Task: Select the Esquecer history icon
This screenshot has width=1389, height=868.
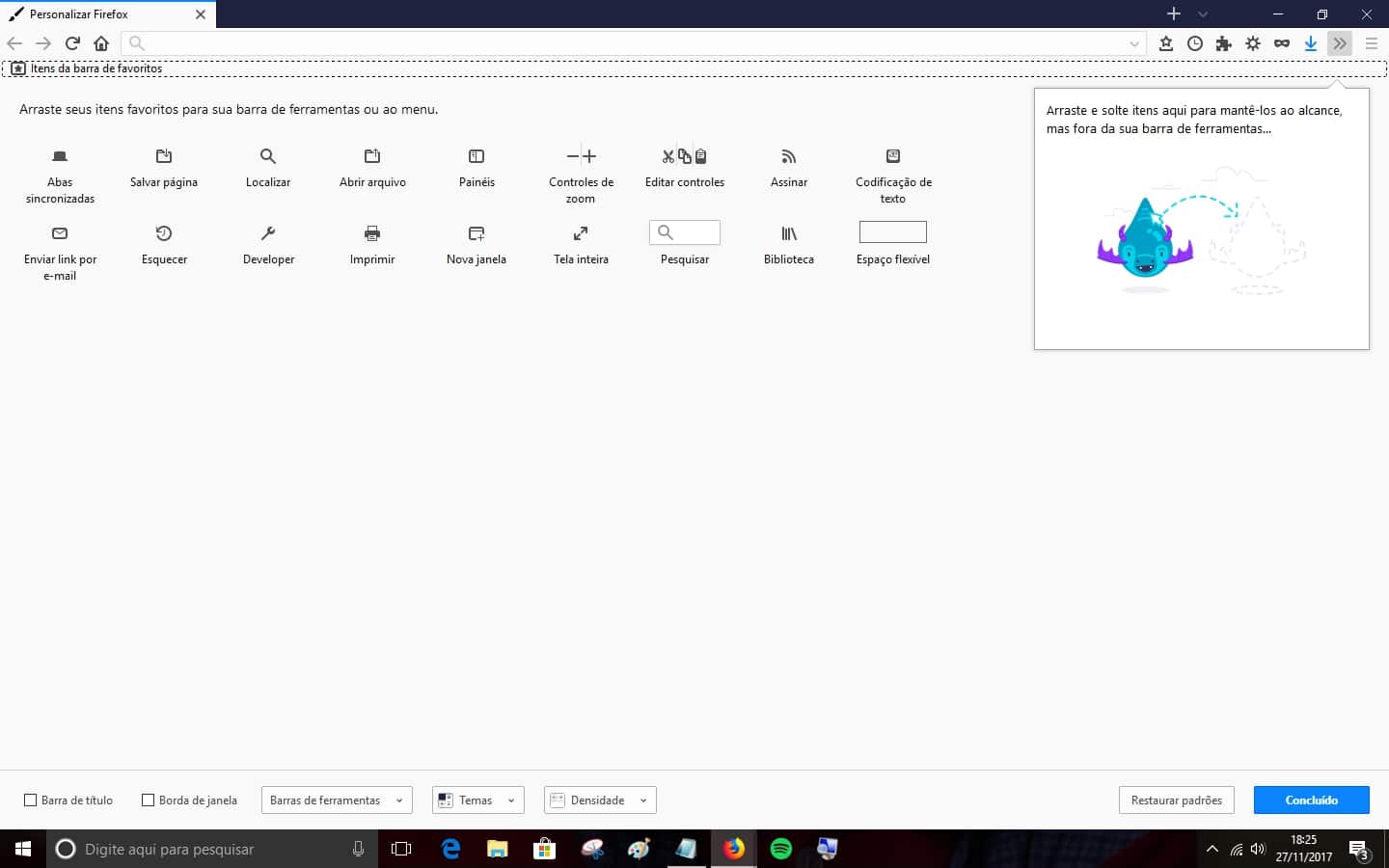Action: coord(164,233)
